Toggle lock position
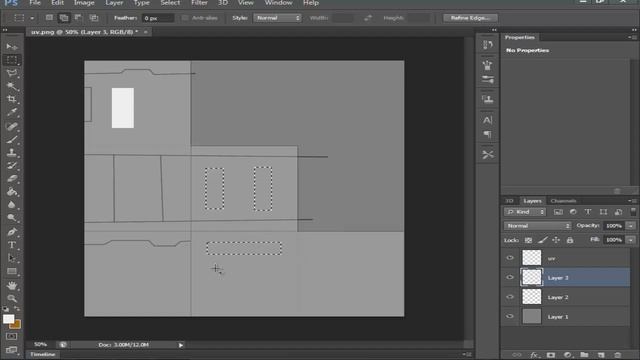The image size is (640, 360). tap(556, 240)
